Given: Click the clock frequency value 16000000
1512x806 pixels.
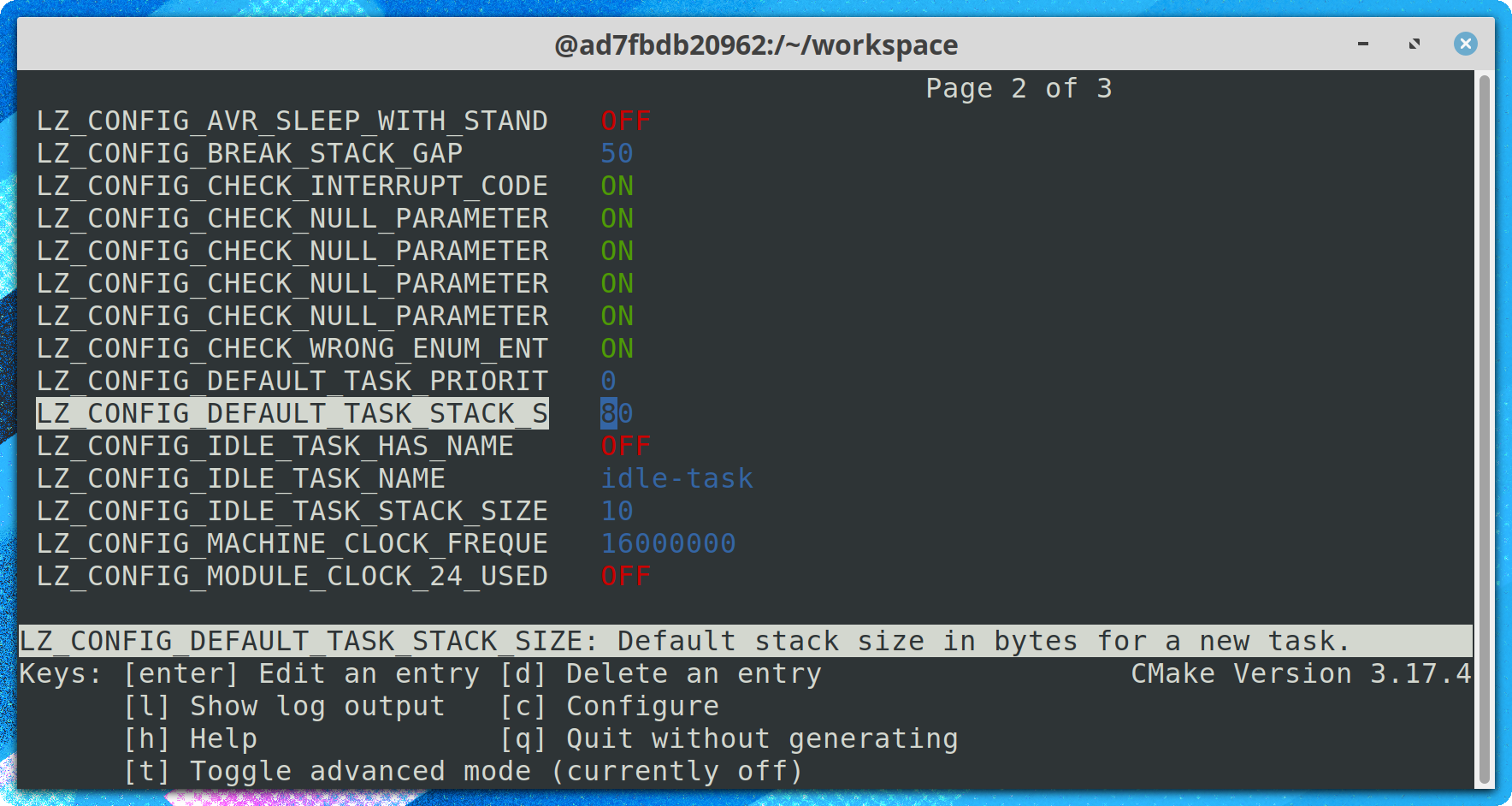Looking at the screenshot, I should point(669,543).
